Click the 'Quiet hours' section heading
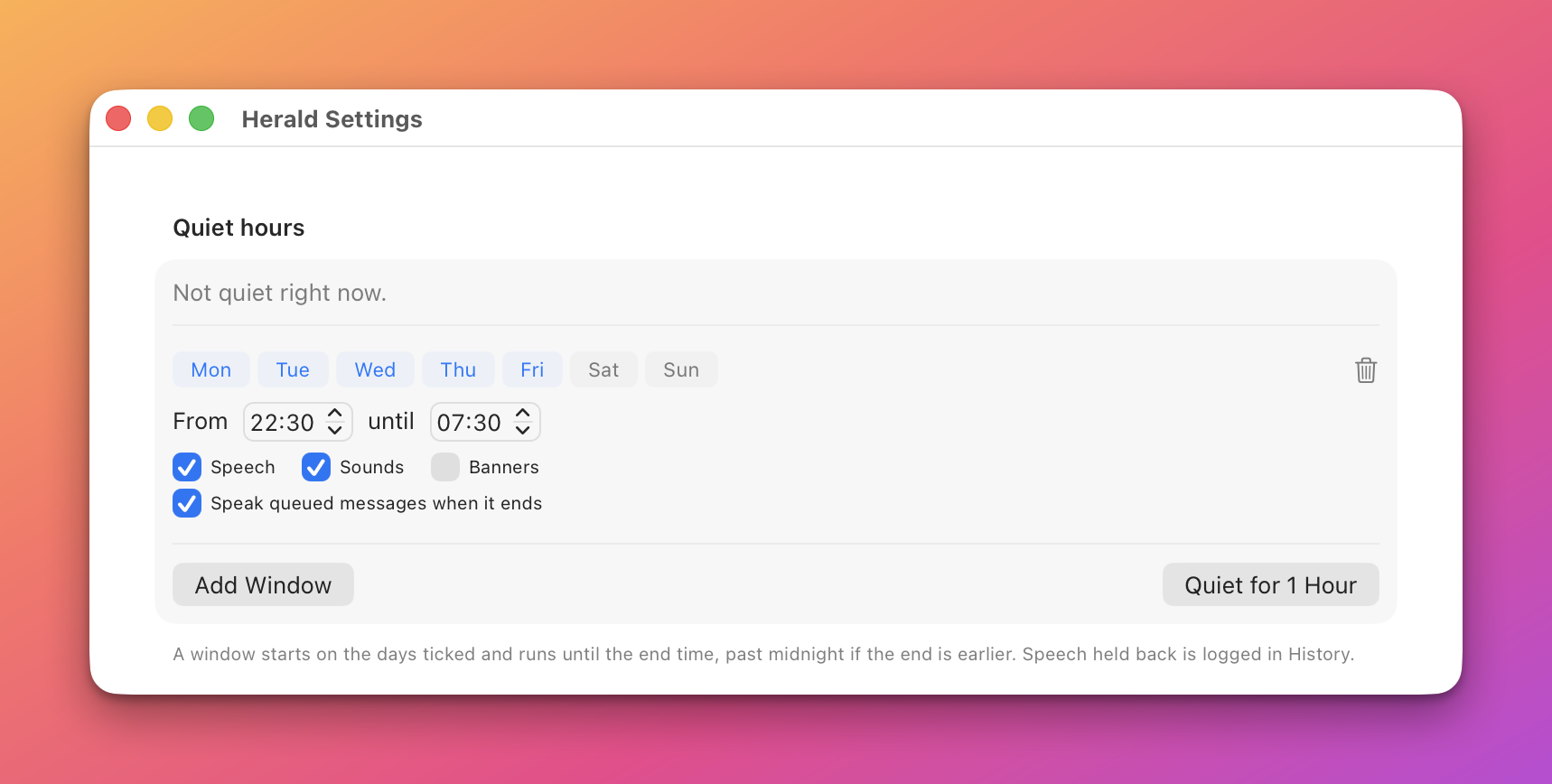The image size is (1552, 784). click(x=238, y=228)
